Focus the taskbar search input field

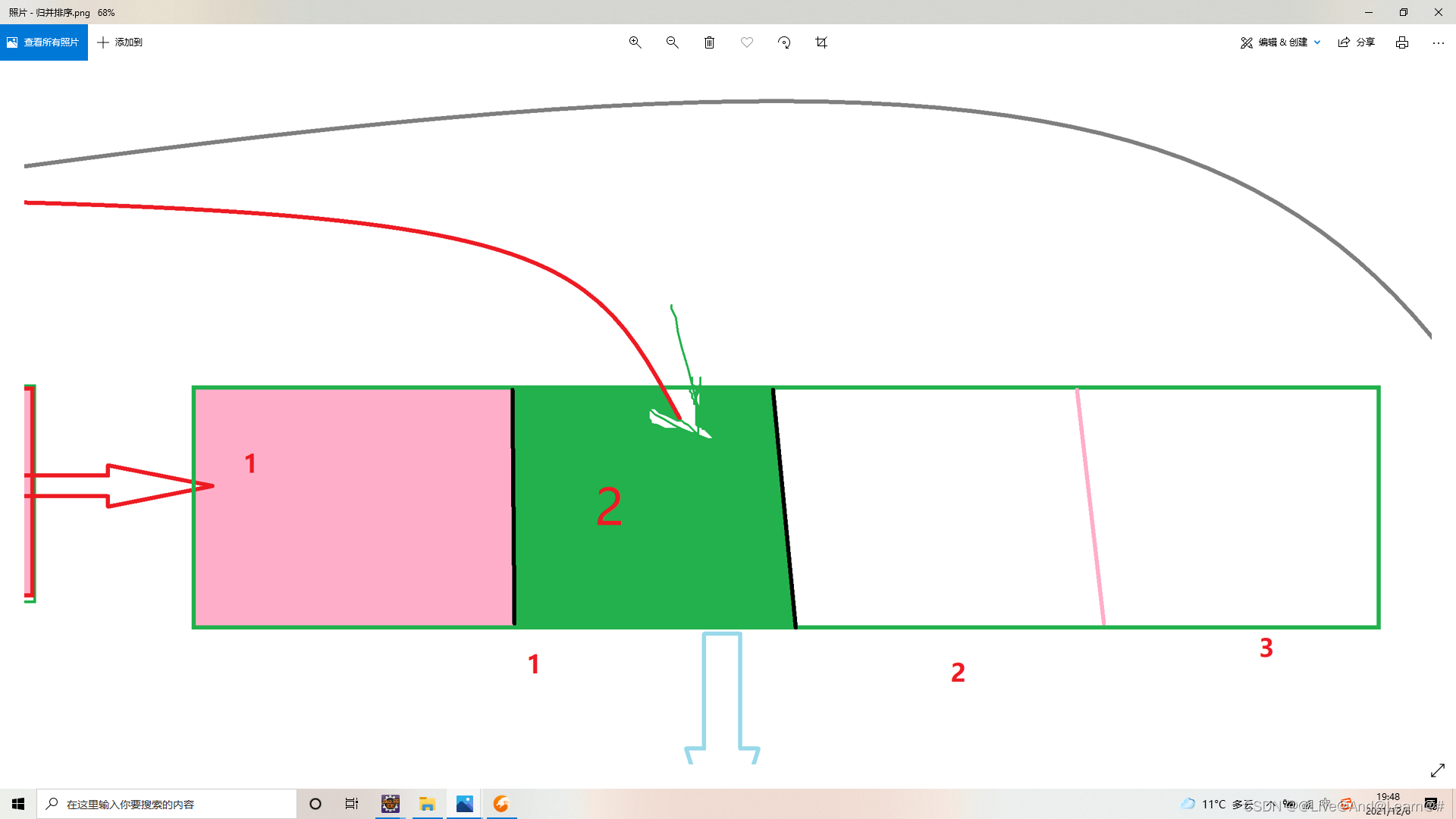(167, 804)
